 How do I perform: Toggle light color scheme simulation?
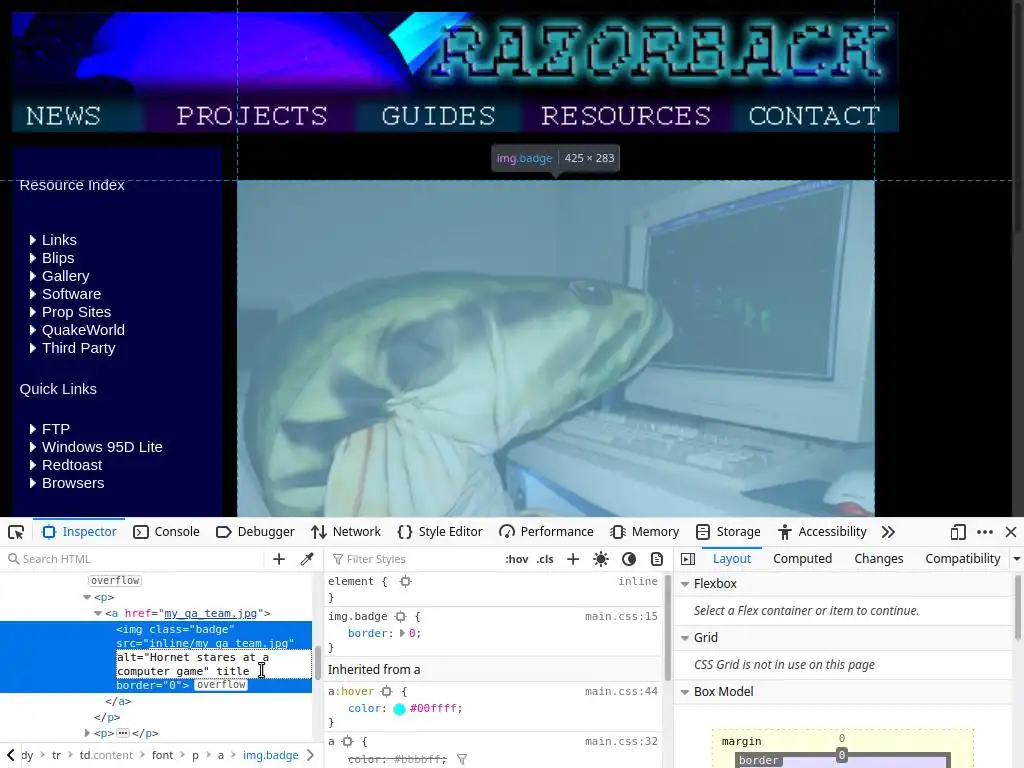(601, 559)
